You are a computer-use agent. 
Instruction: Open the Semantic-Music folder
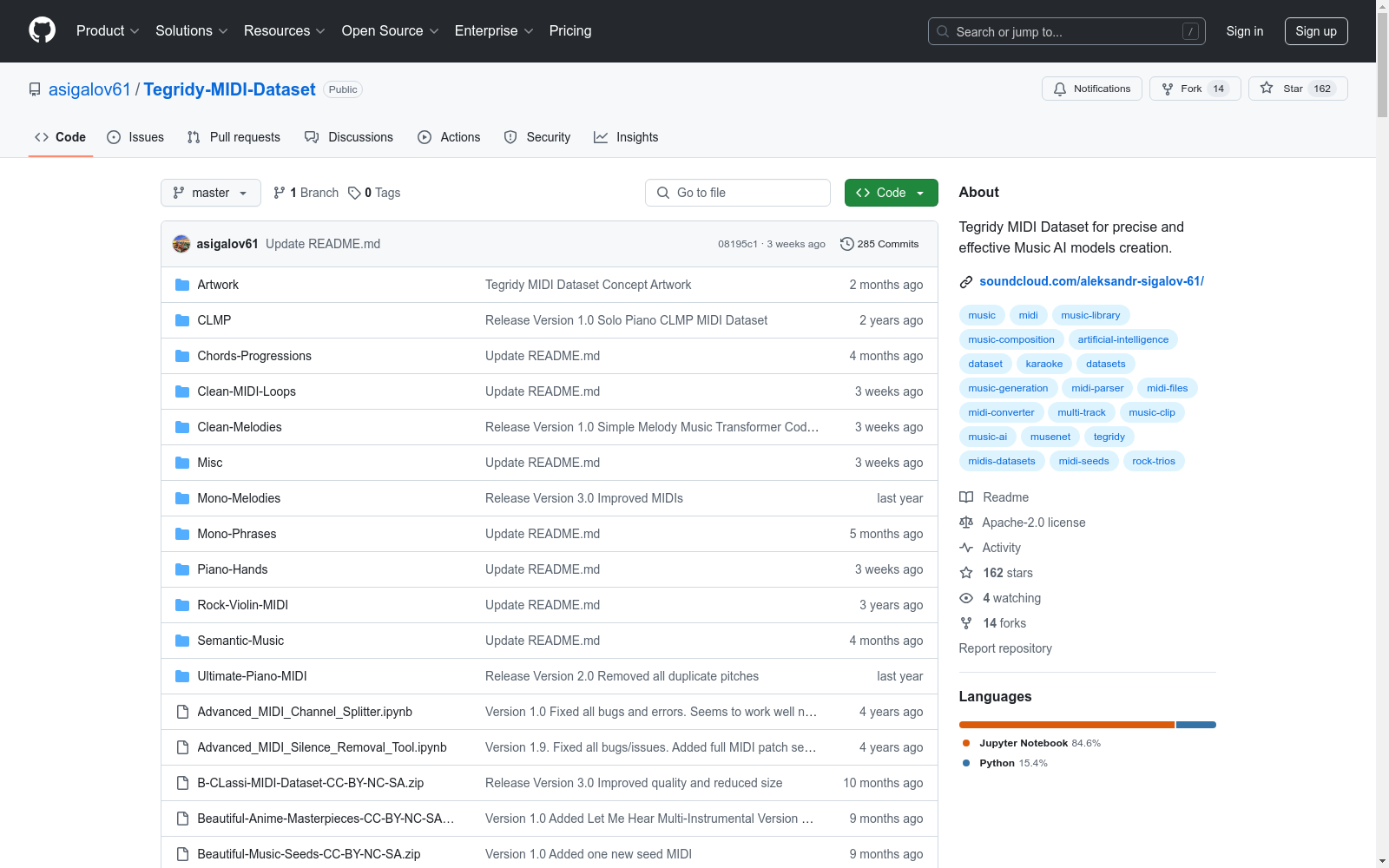(x=240, y=641)
